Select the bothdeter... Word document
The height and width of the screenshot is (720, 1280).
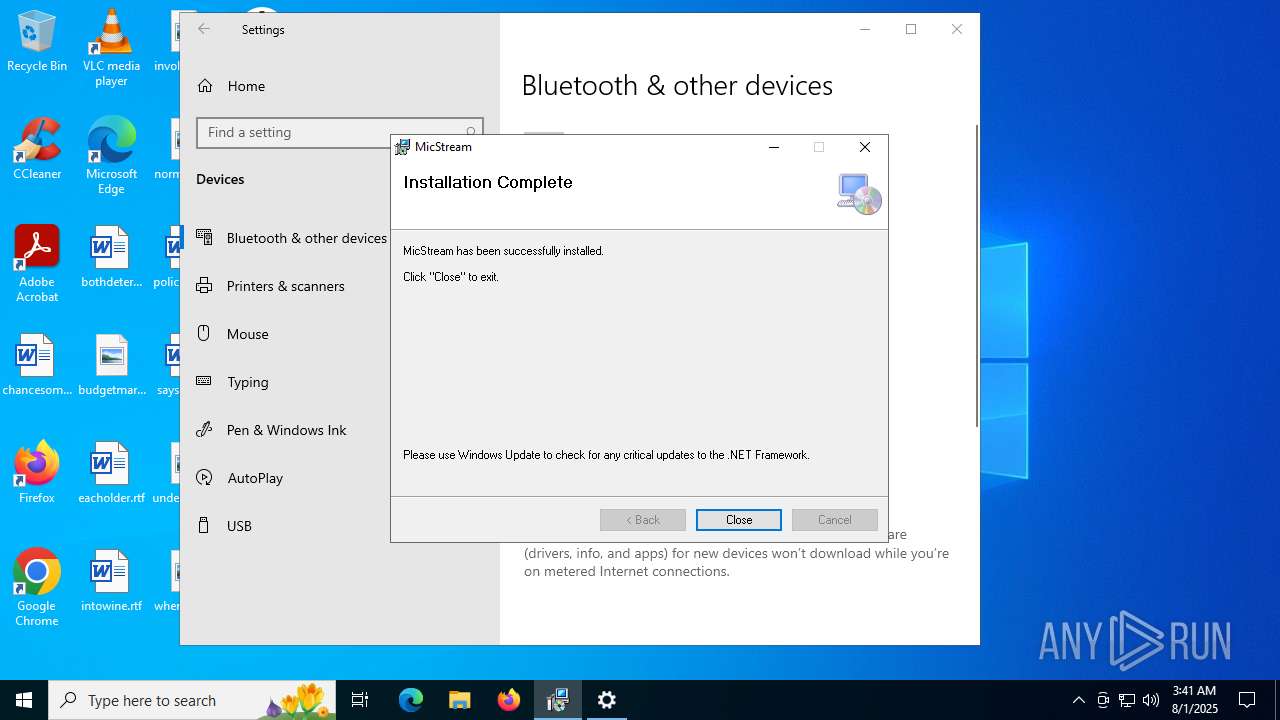point(111,258)
